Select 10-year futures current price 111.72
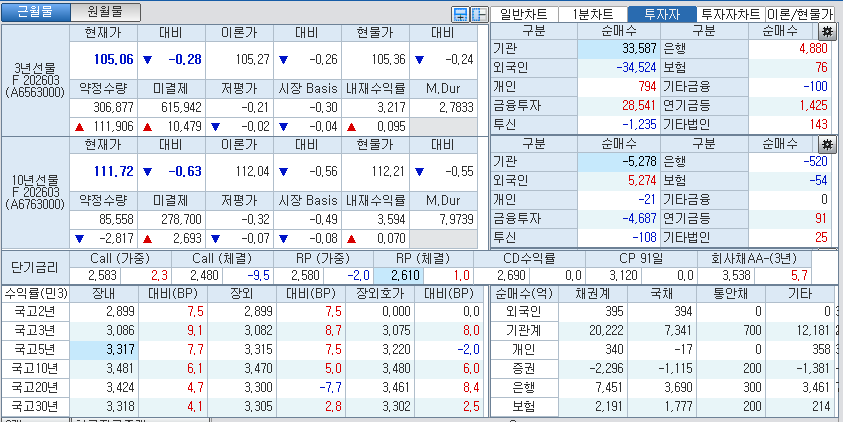This screenshot has width=843, height=422. click(x=103, y=171)
